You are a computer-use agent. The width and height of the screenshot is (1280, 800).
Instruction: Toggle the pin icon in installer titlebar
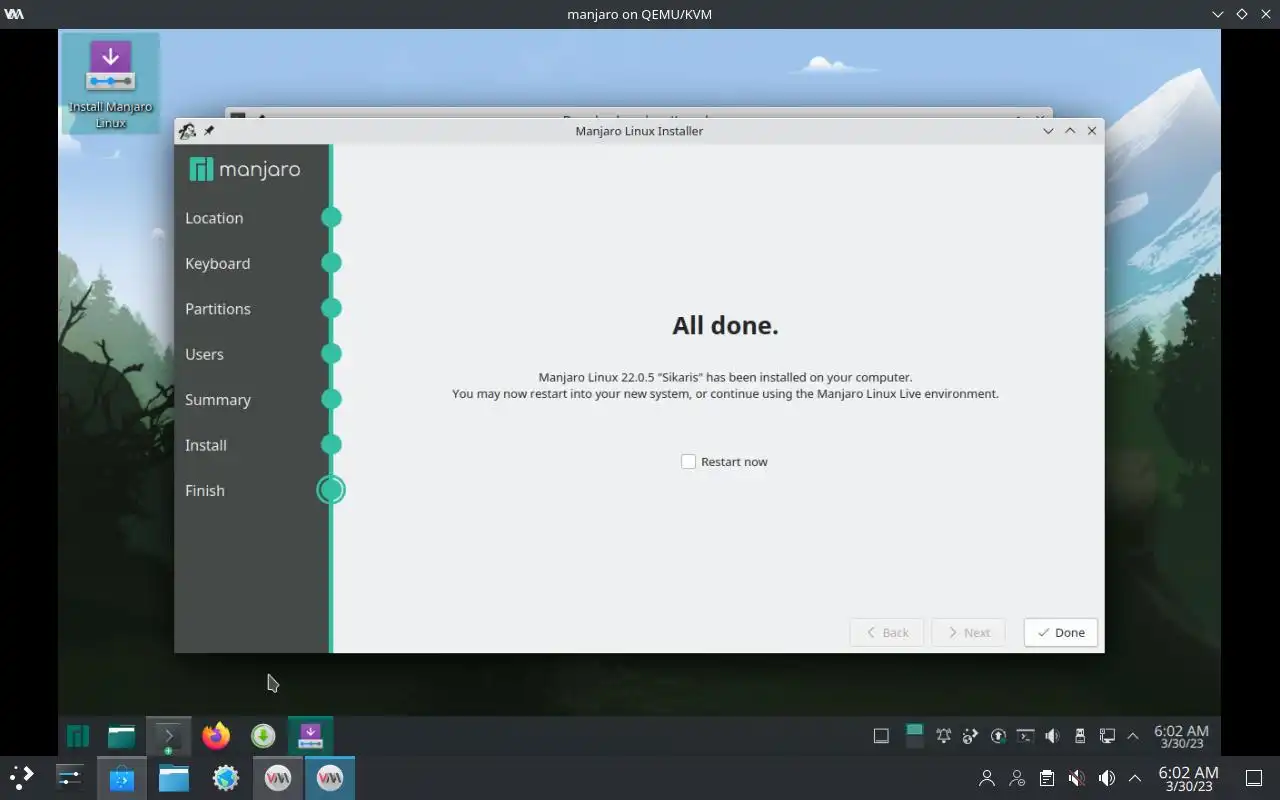coord(209,131)
